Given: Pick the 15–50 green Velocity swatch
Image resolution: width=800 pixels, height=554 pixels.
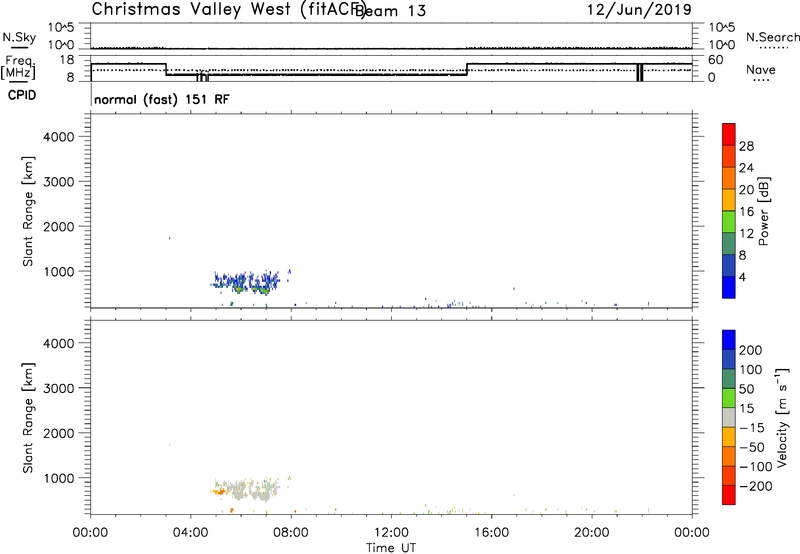Looking at the screenshot, I should (729, 398).
